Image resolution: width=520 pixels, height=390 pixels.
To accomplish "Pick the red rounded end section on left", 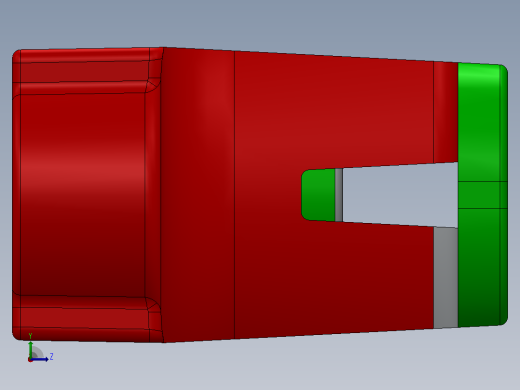I will click(x=87, y=195).
